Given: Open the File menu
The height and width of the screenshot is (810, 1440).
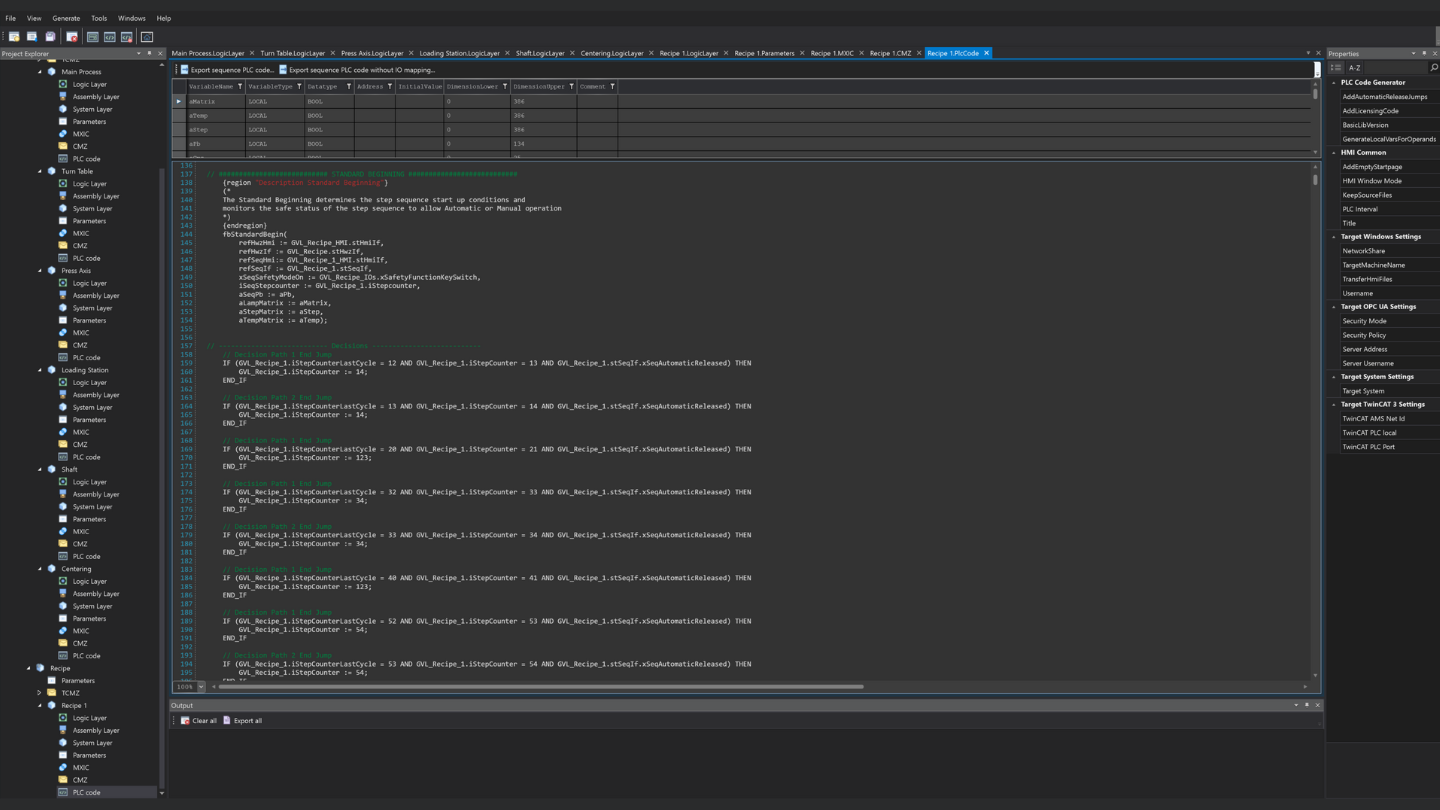Looking at the screenshot, I should pyautogui.click(x=11, y=18).
